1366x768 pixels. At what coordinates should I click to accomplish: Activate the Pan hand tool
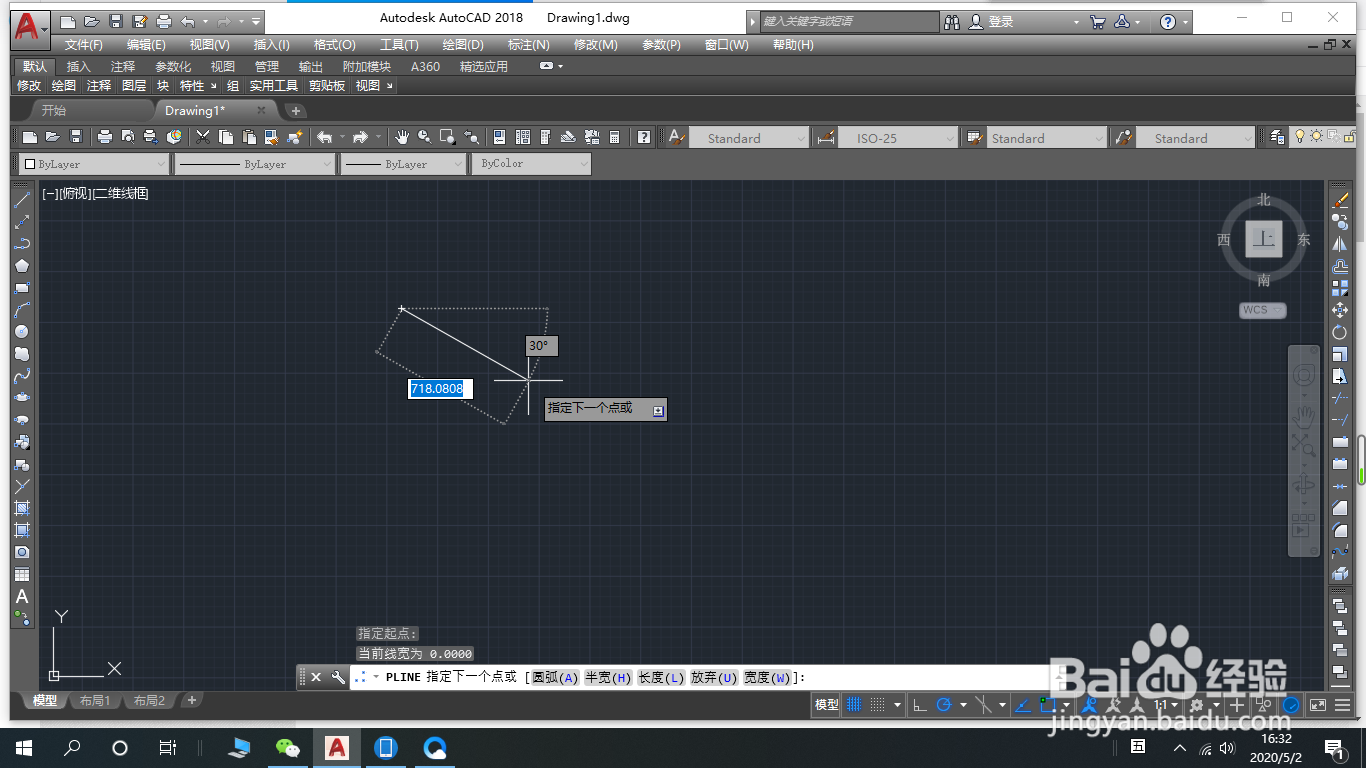(402, 137)
